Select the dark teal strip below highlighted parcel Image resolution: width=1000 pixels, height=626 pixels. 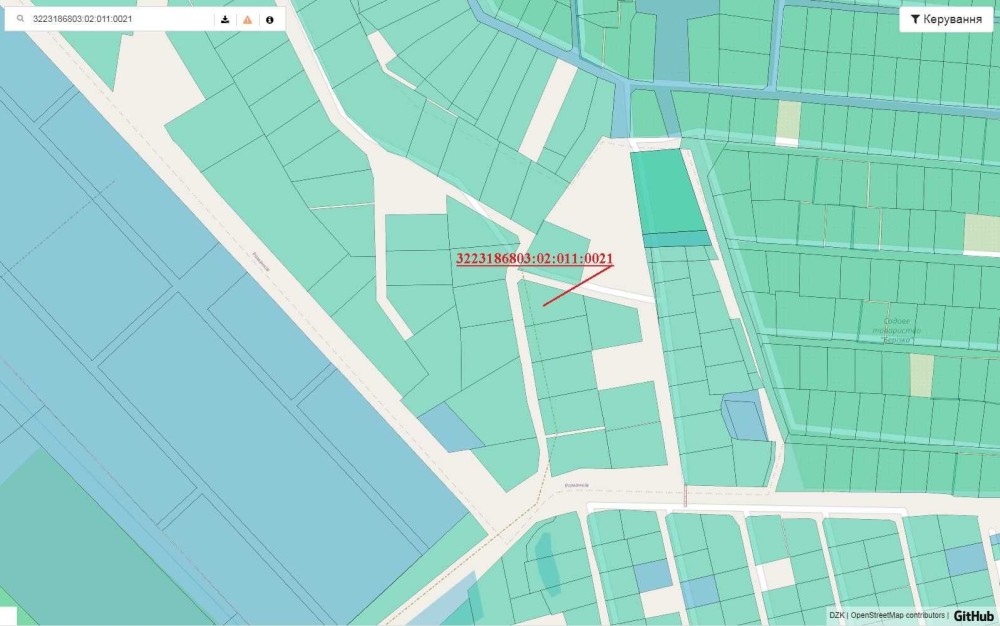[x=677, y=240]
